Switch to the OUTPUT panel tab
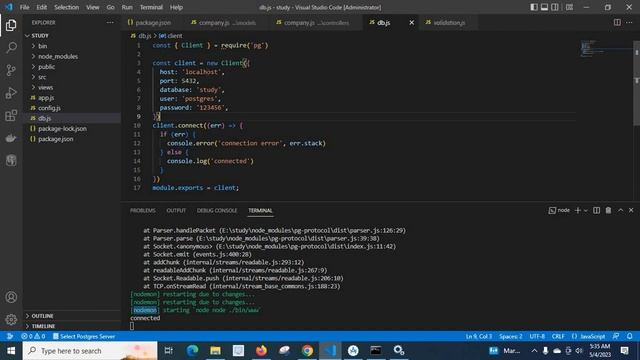This screenshot has height=360, width=640. 176,211
